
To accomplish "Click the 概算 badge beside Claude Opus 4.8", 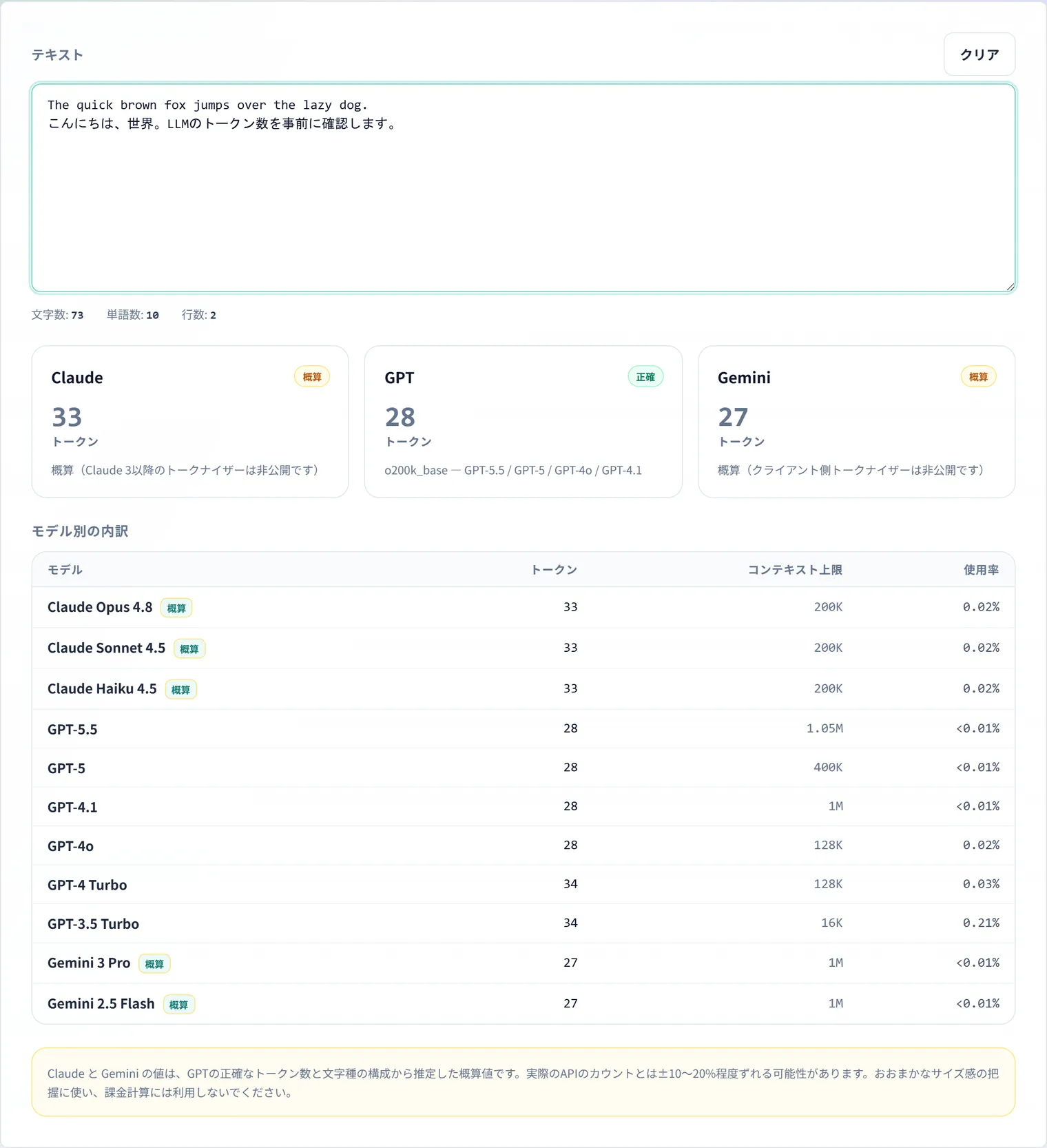I will pyautogui.click(x=176, y=608).
